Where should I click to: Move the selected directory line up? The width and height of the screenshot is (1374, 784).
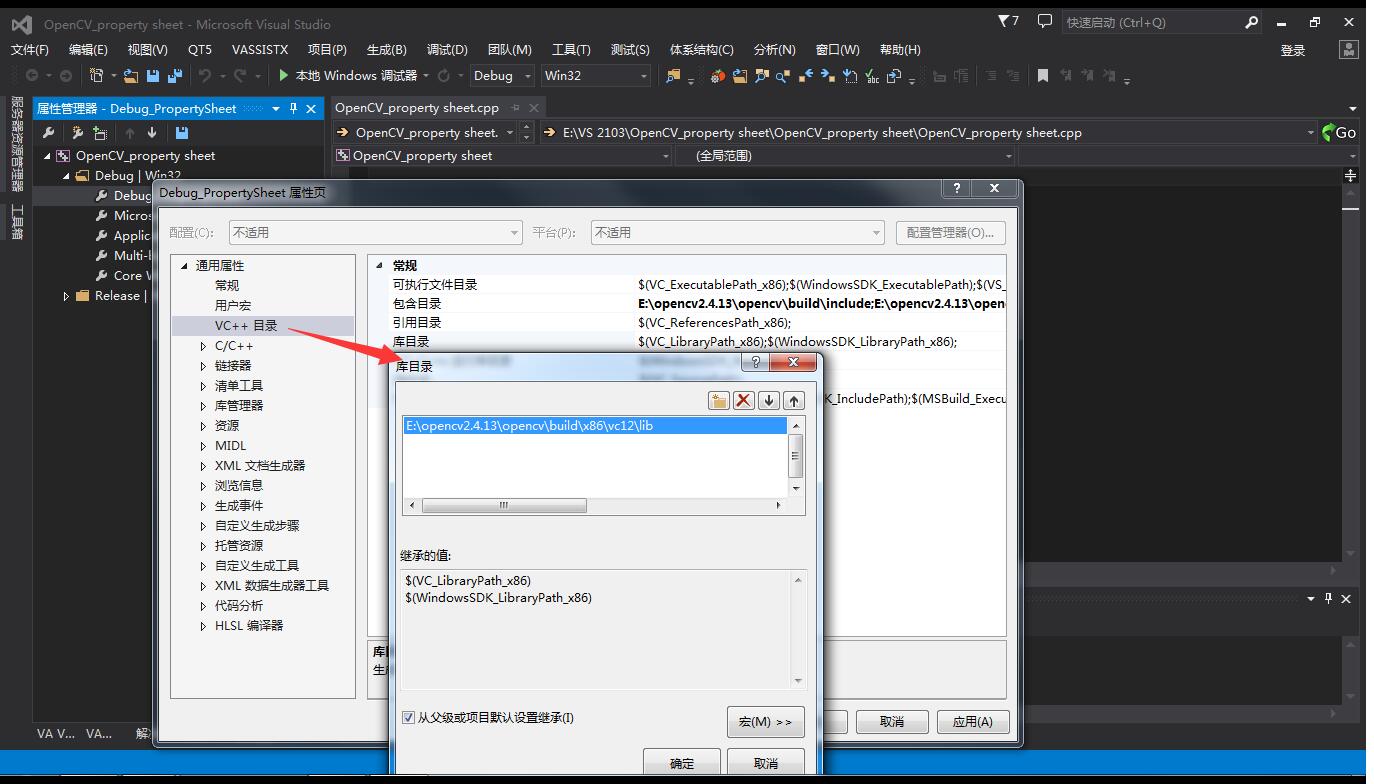pyautogui.click(x=794, y=400)
